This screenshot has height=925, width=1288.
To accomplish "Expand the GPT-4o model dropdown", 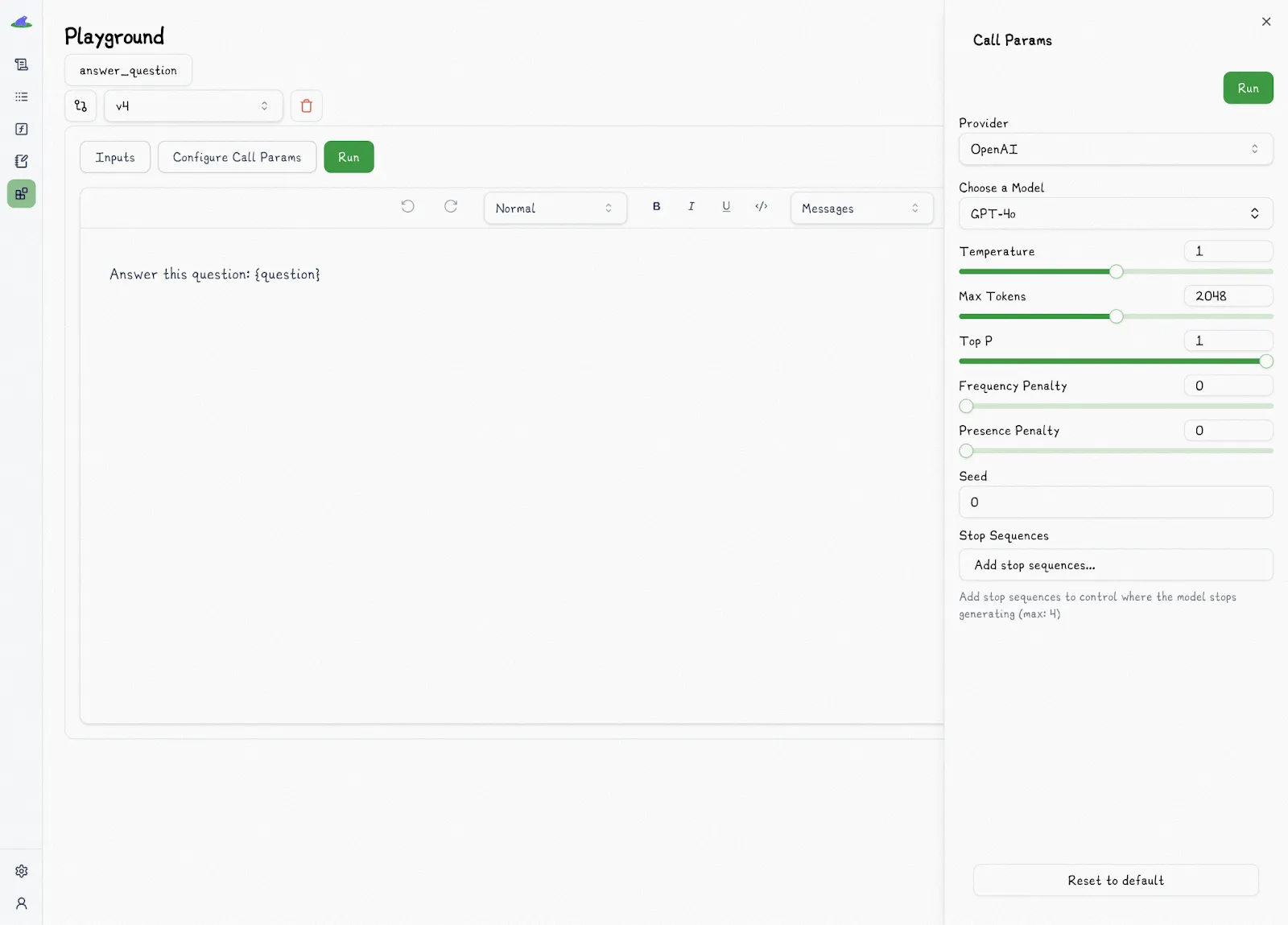I will click(1115, 214).
